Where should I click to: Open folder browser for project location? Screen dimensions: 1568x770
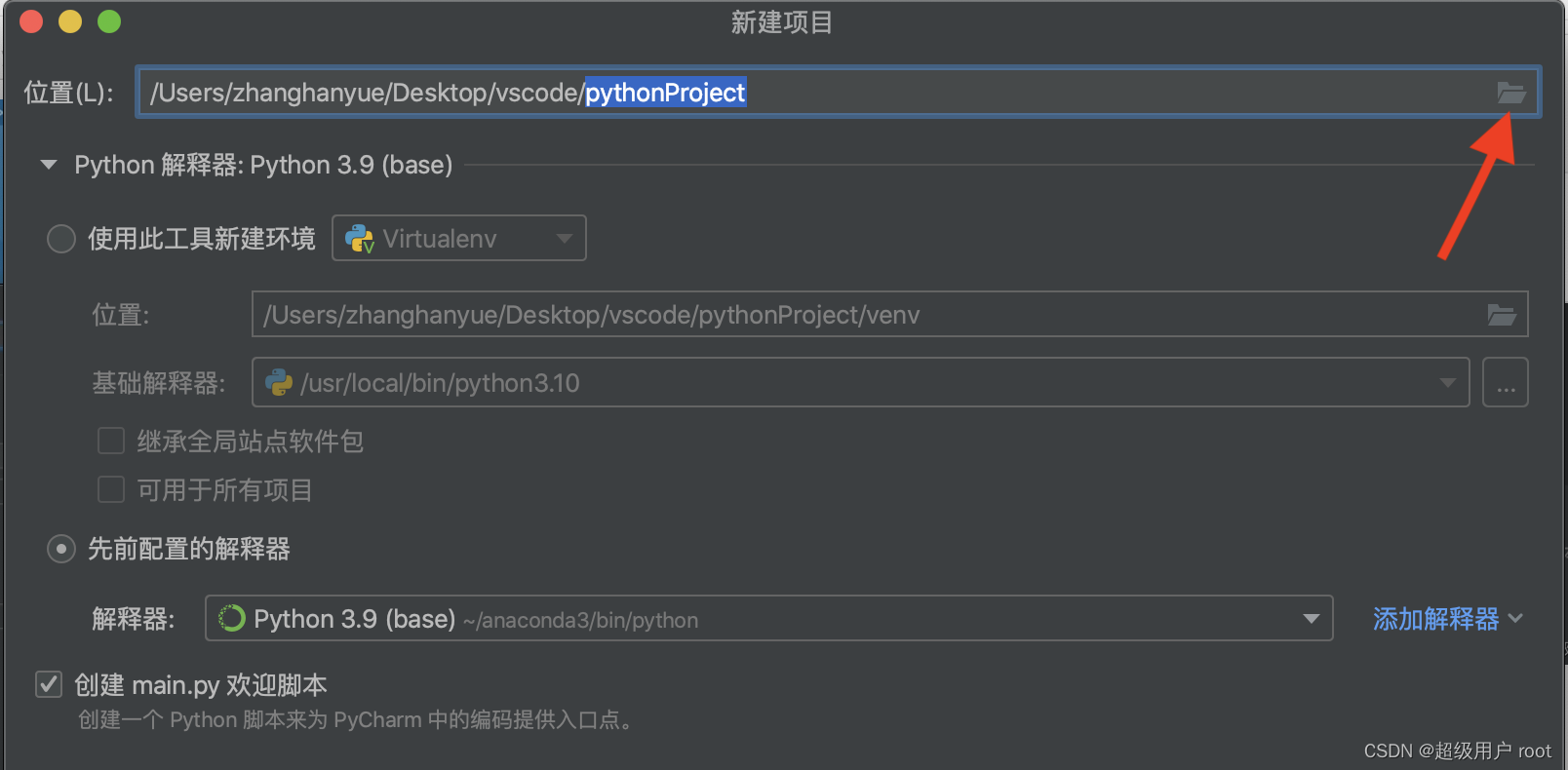pyautogui.click(x=1510, y=93)
